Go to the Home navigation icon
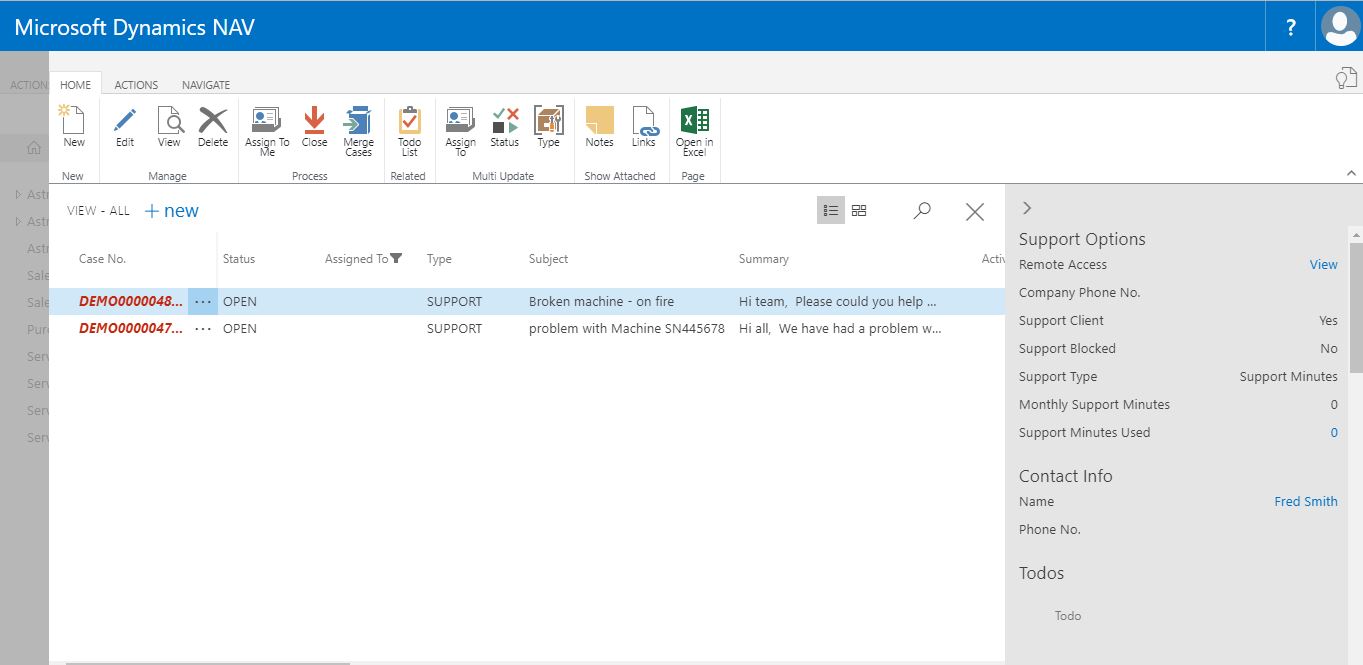The image size is (1363, 665). pyautogui.click(x=34, y=147)
